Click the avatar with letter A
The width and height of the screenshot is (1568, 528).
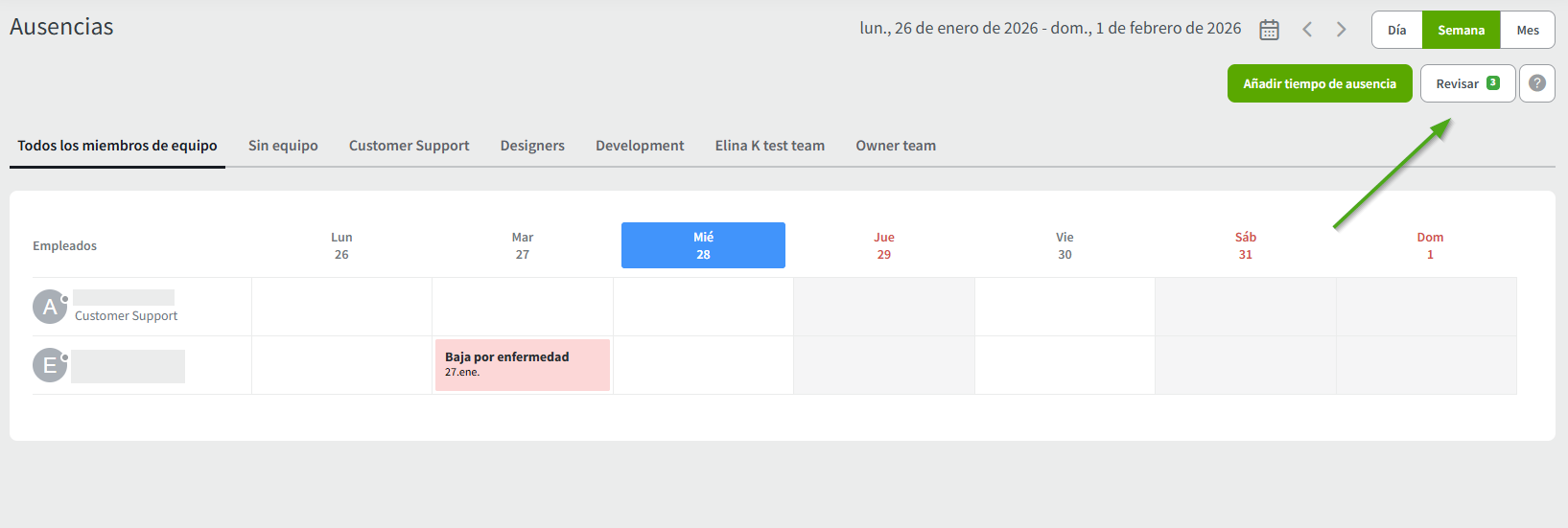pyautogui.click(x=50, y=307)
